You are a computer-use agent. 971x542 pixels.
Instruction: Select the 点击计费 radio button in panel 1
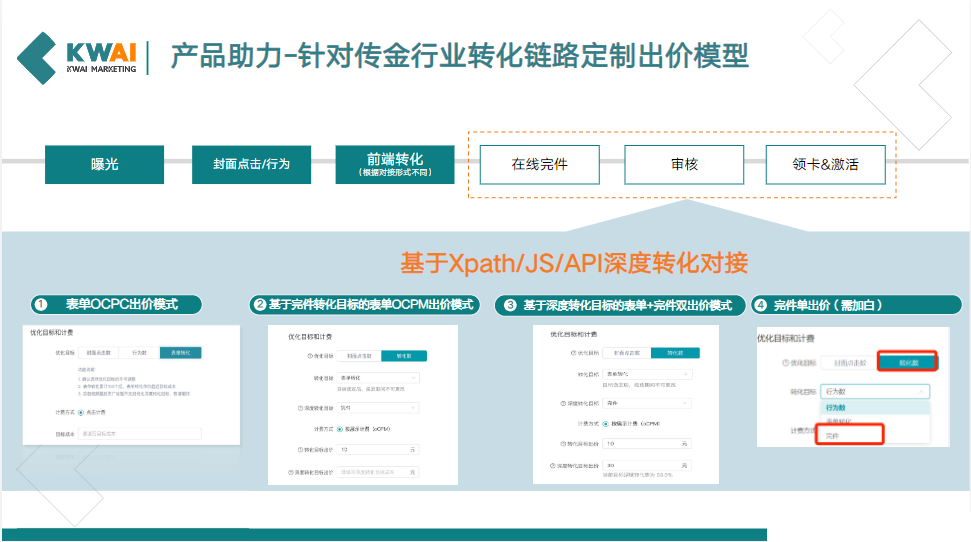(x=83, y=412)
